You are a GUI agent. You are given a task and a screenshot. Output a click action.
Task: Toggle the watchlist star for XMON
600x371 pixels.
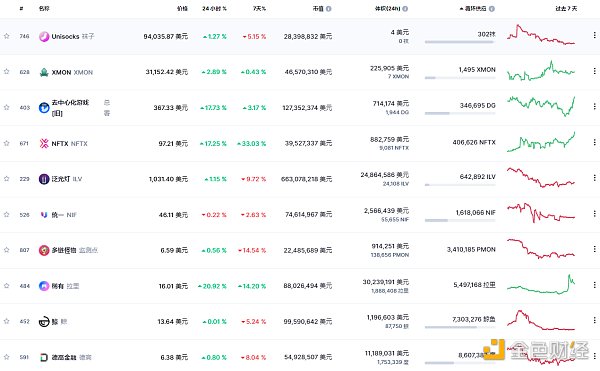7,72
